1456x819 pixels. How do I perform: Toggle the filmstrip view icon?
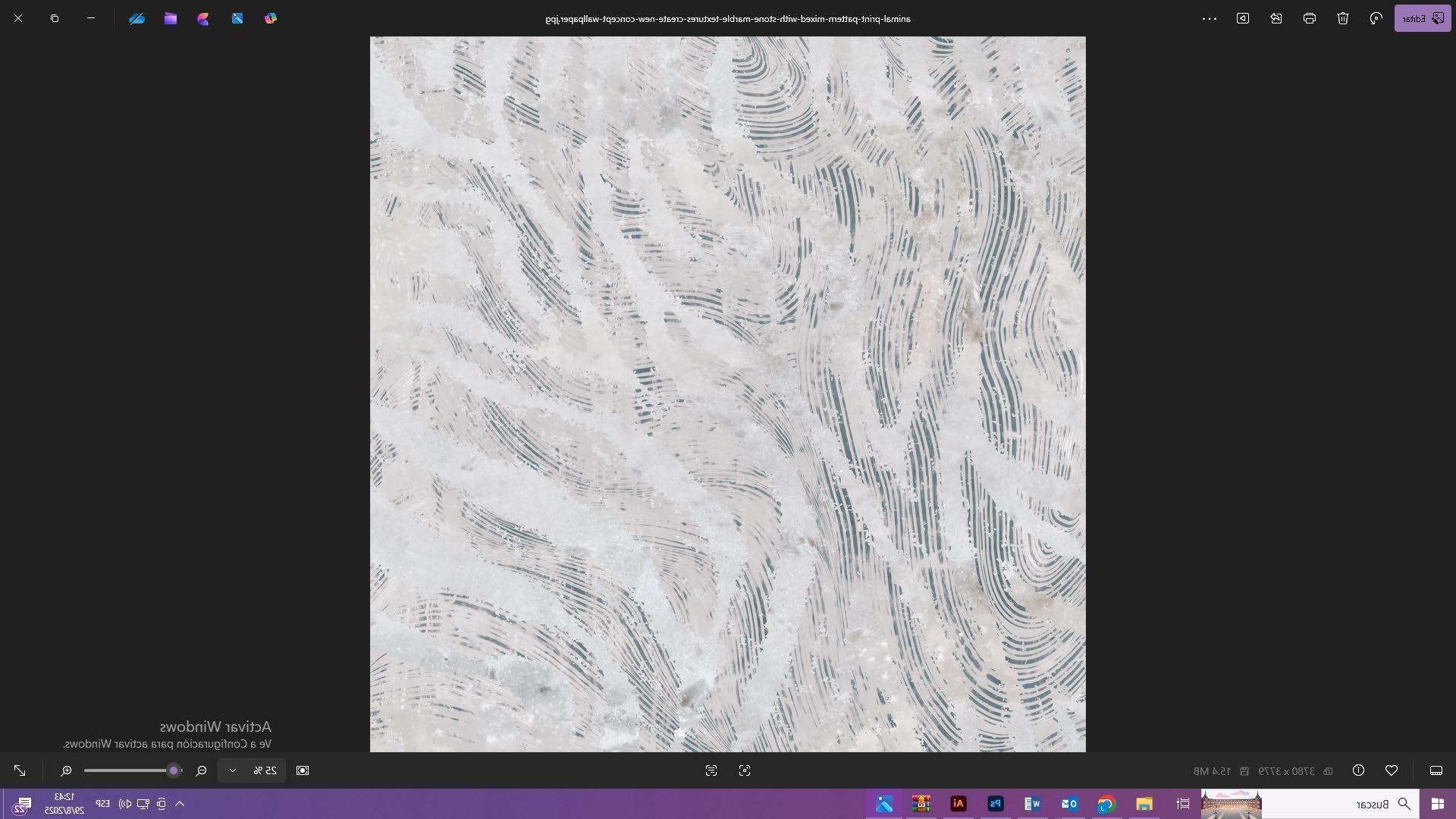pos(1436,770)
